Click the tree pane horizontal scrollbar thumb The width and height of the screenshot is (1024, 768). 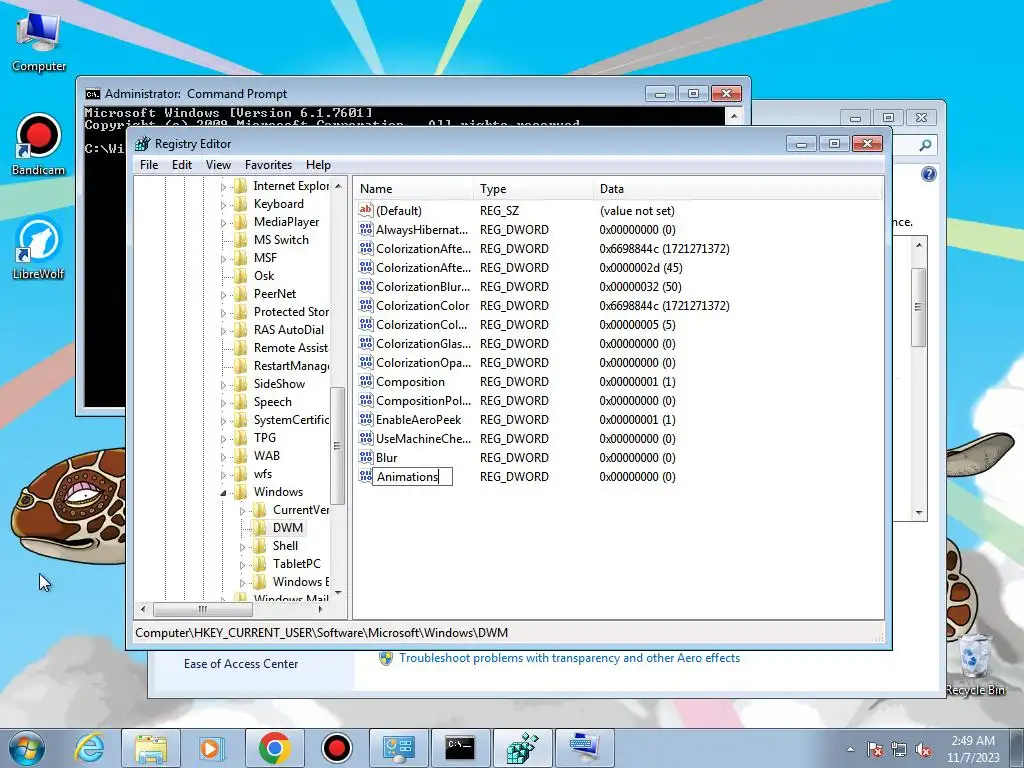pyautogui.click(x=202, y=609)
